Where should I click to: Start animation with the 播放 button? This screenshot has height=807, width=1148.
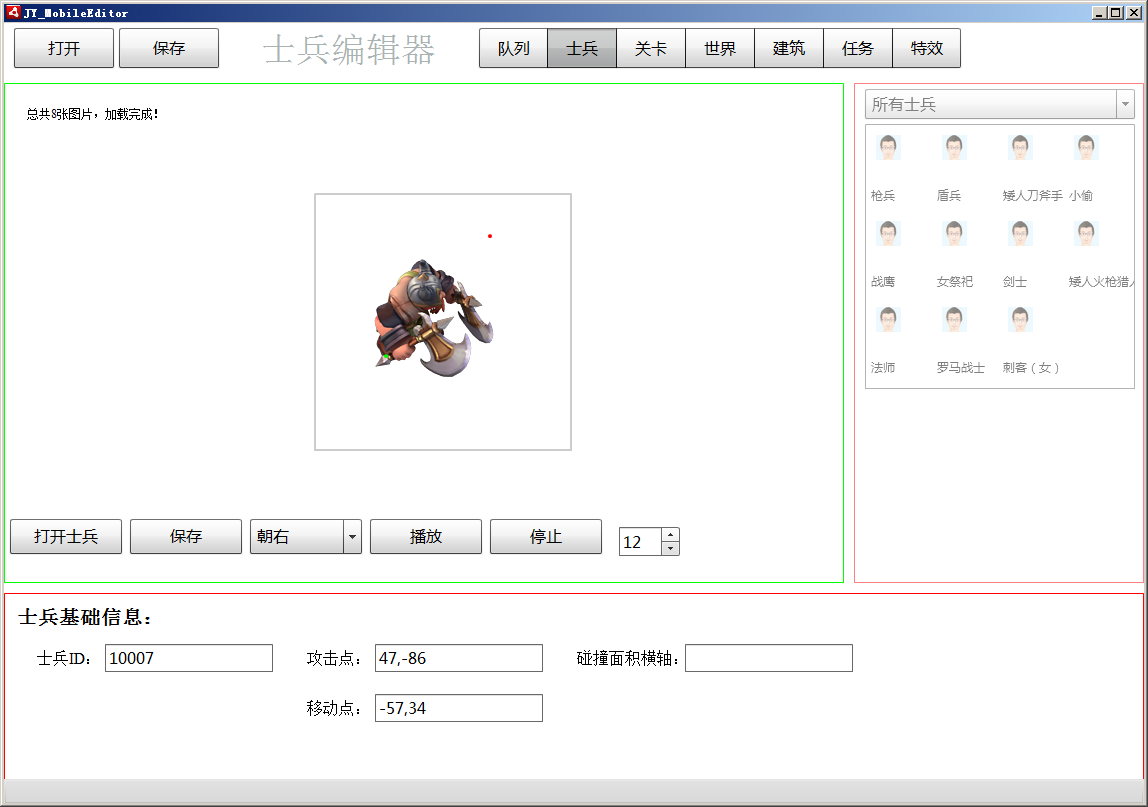click(x=426, y=537)
